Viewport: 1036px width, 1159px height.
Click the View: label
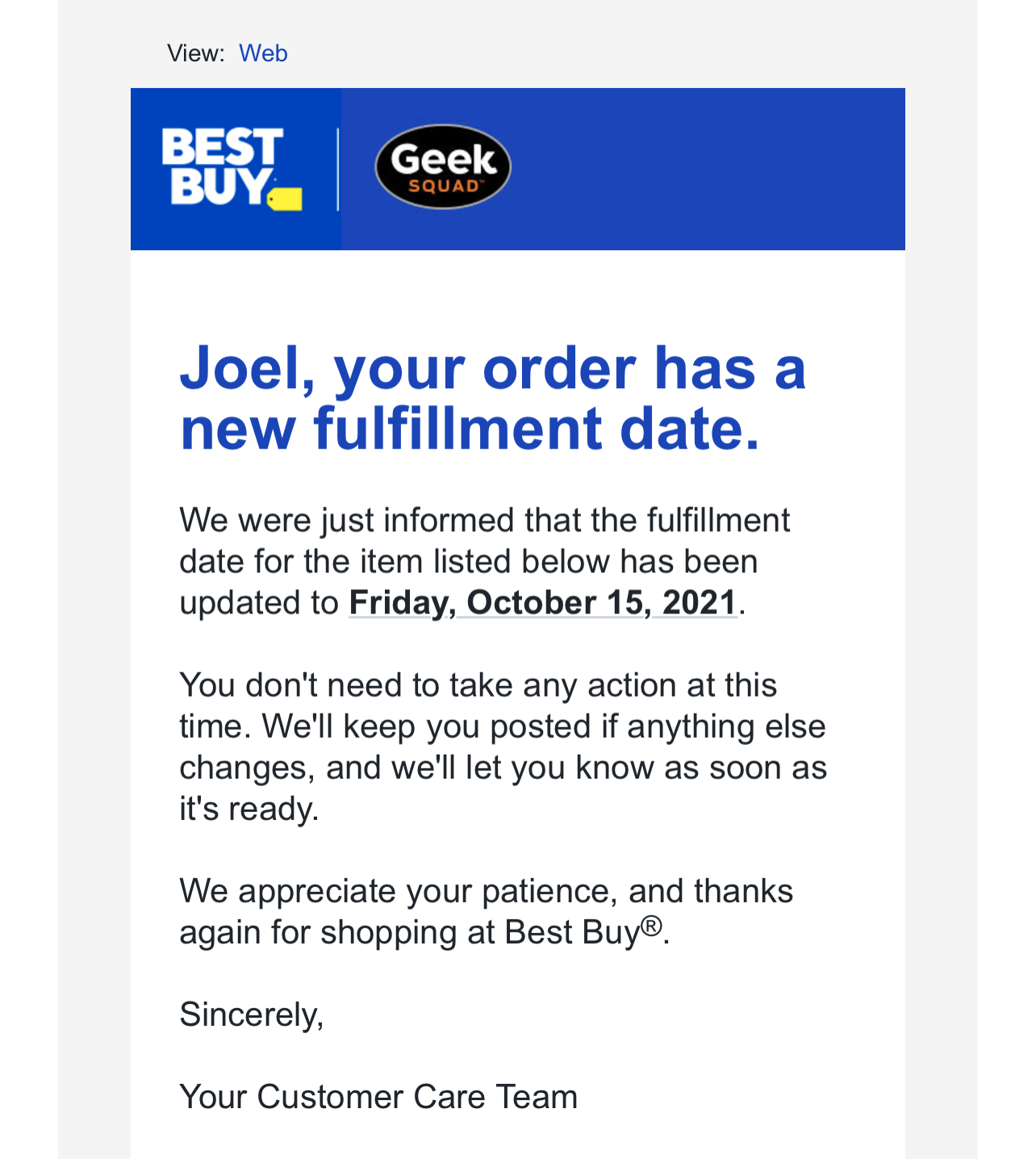point(196,53)
